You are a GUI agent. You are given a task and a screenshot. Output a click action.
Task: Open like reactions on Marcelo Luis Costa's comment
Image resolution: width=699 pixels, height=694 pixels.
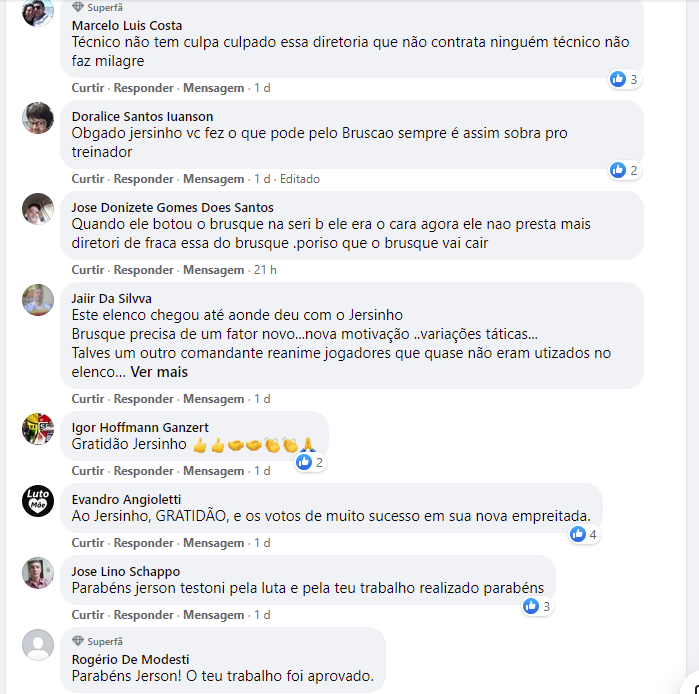coord(625,79)
